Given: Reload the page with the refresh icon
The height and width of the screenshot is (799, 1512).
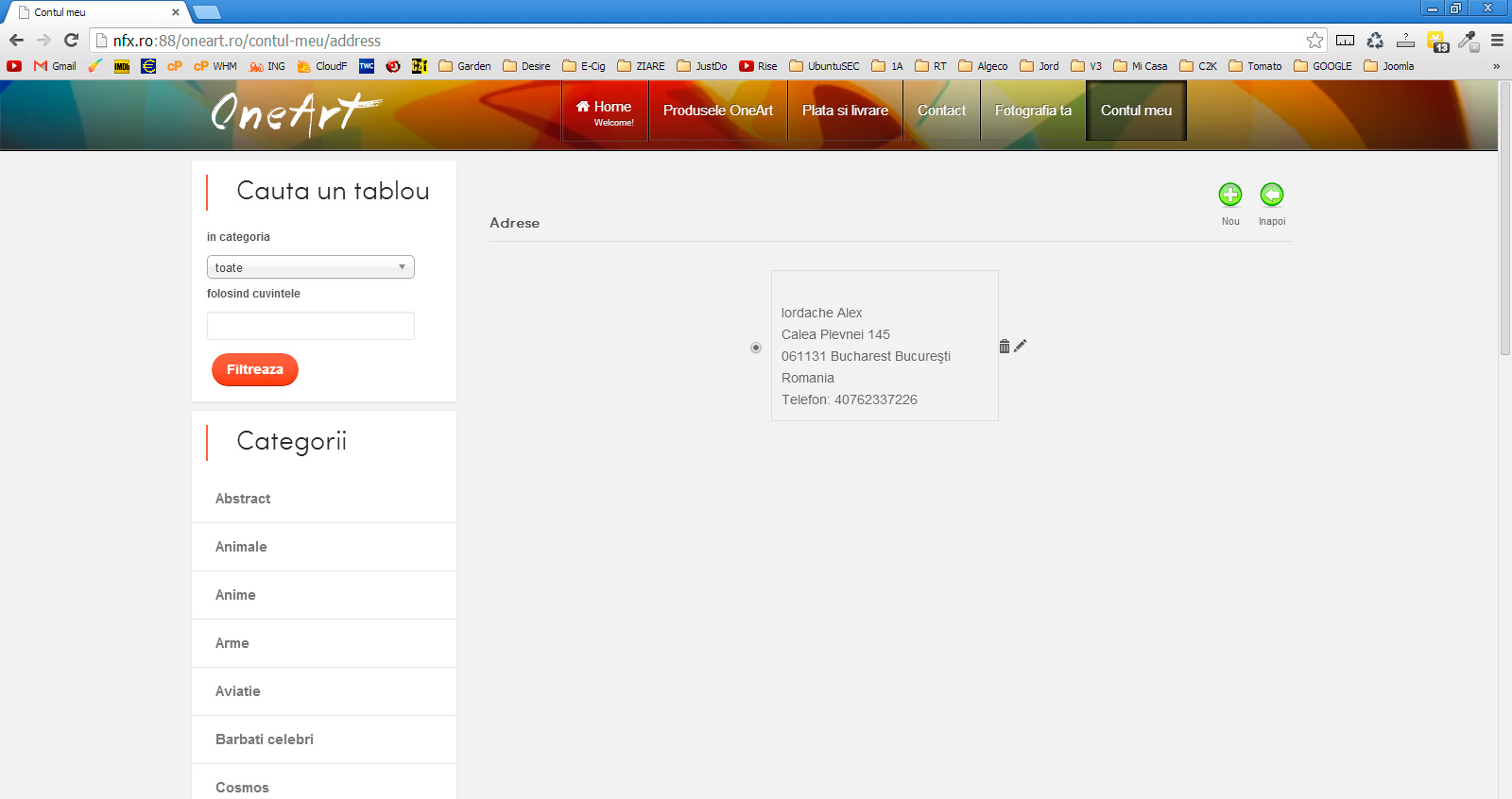Looking at the screenshot, I should pos(71,40).
